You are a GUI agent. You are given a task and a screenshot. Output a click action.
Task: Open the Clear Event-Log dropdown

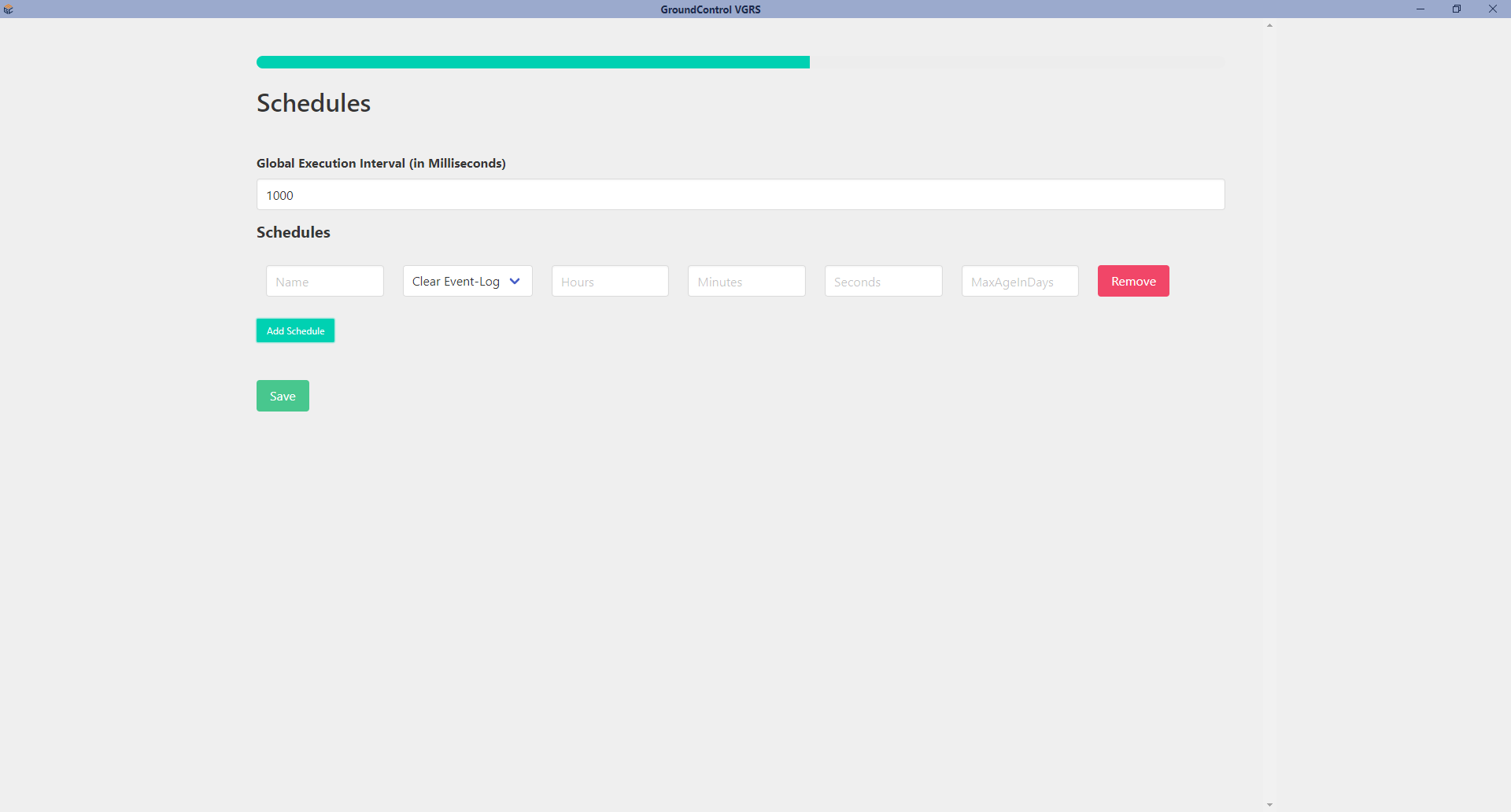tap(467, 281)
